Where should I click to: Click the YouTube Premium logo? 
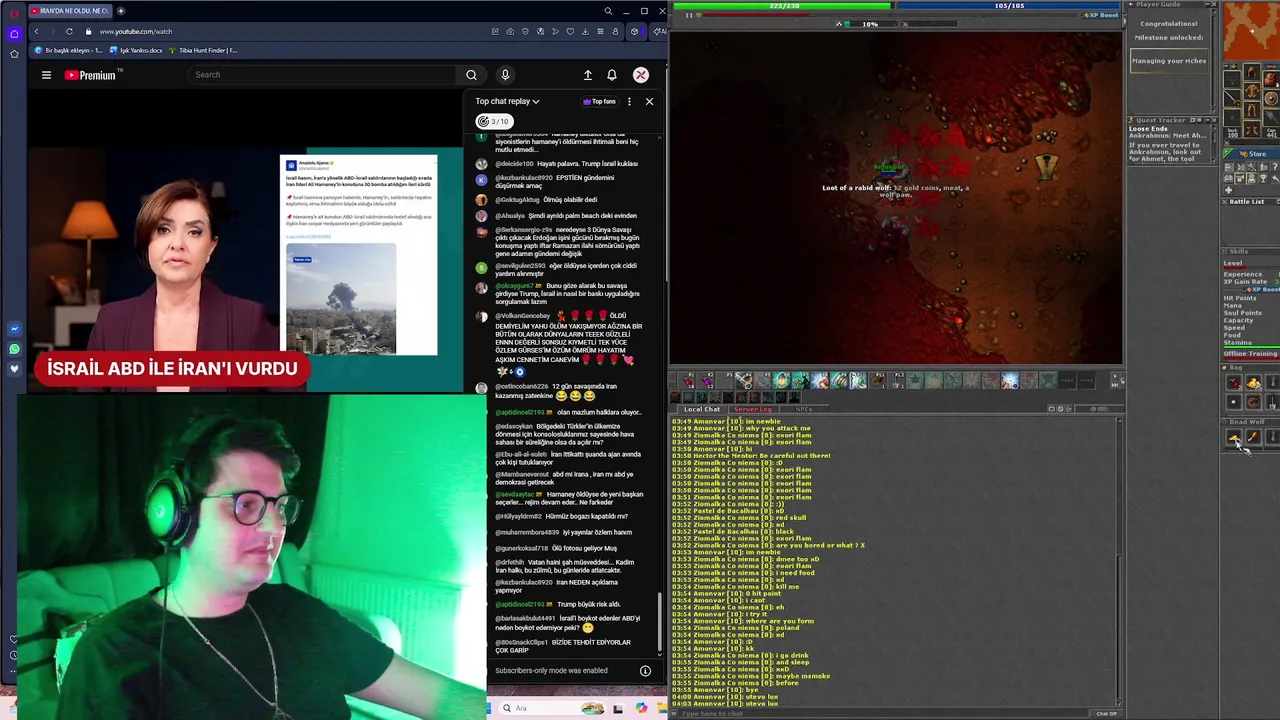pyautogui.click(x=94, y=75)
